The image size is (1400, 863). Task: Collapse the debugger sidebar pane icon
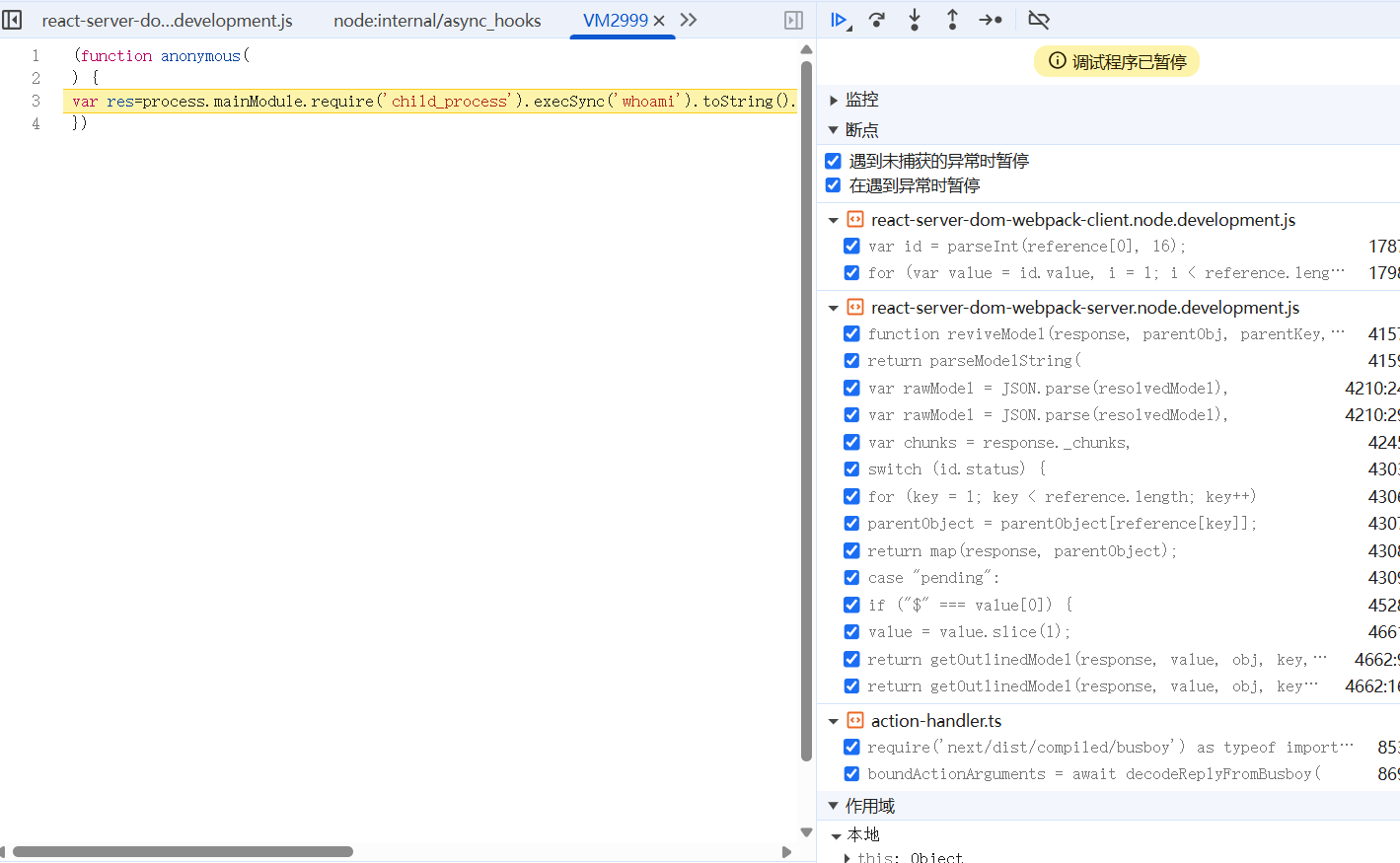click(x=793, y=20)
